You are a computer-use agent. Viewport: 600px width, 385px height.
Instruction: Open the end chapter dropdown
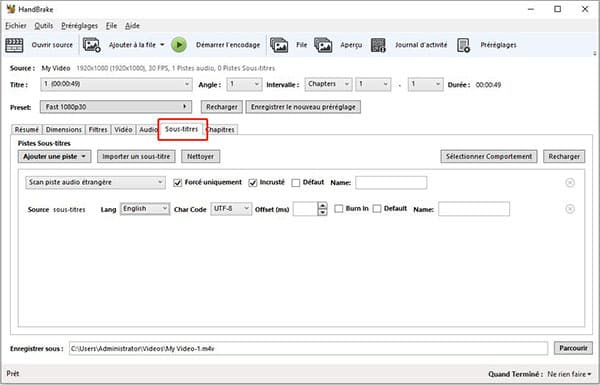426,84
